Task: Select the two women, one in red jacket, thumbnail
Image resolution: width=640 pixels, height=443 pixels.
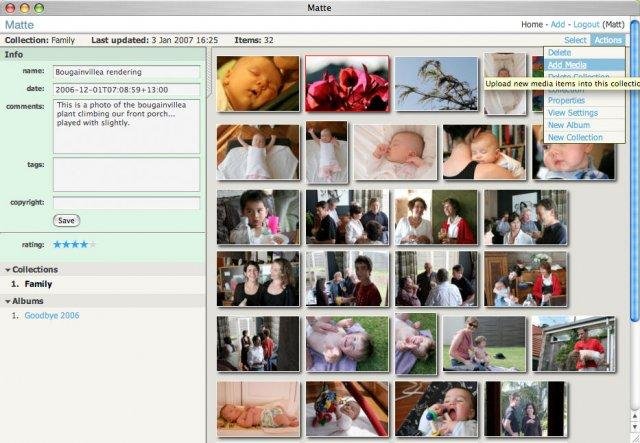Action: click(x=436, y=217)
